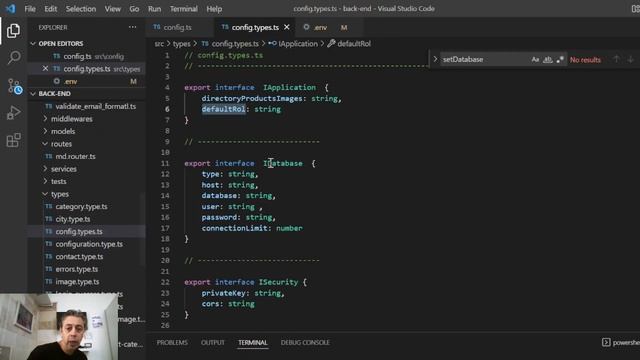This screenshot has width=640, height=360.
Task: Click defaultRol in the breadcrumb
Action: [353, 44]
